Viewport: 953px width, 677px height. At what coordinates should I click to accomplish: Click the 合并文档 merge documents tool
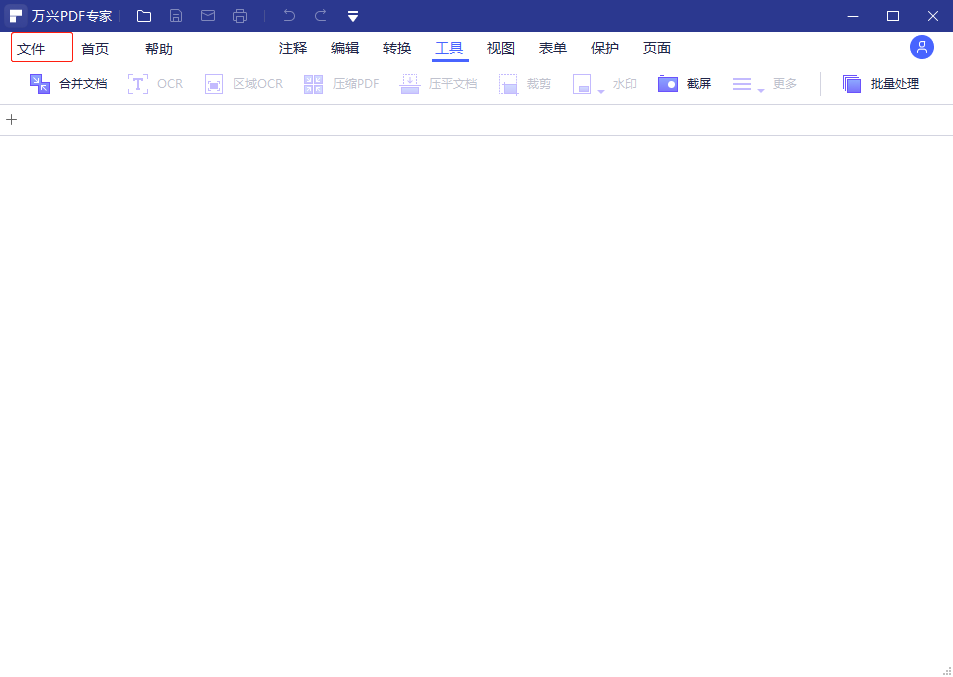[x=68, y=84]
